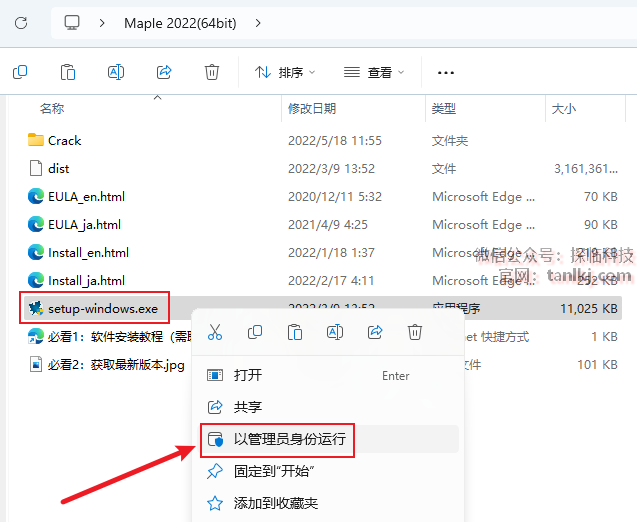Select the EULA_ja.html file
The image size is (637, 522).
74,225
